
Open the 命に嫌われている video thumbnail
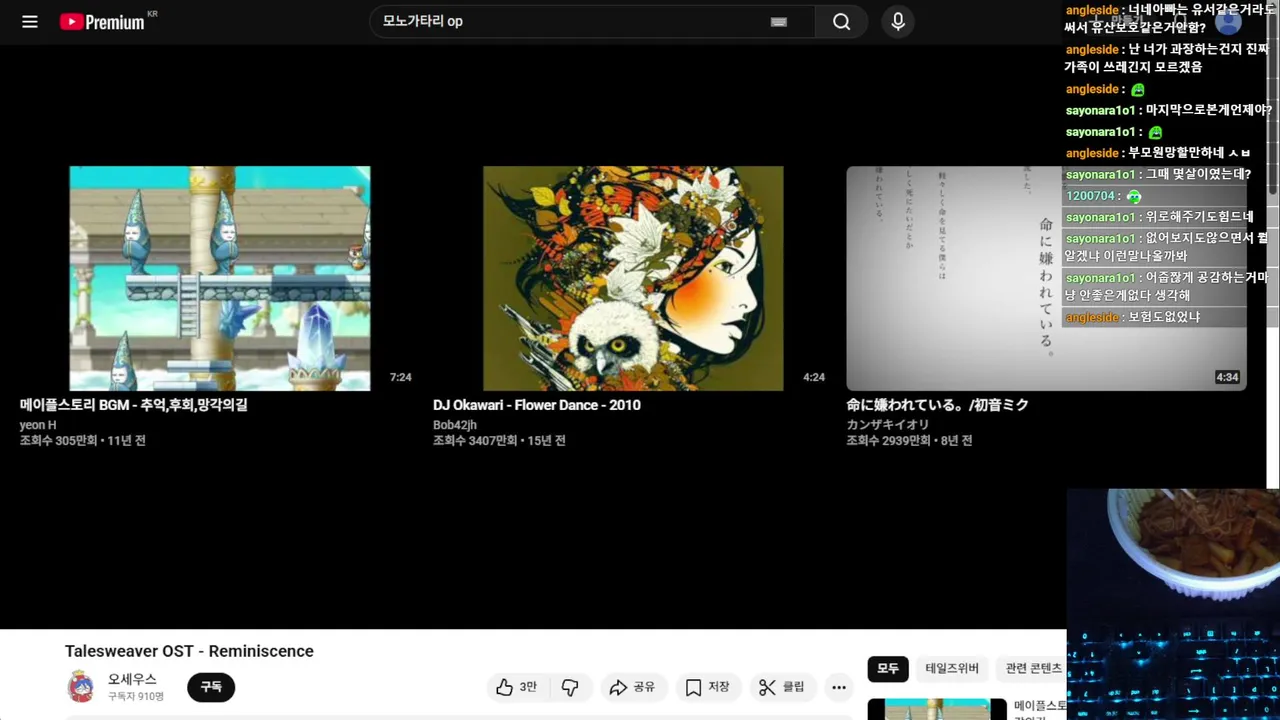pos(1046,278)
